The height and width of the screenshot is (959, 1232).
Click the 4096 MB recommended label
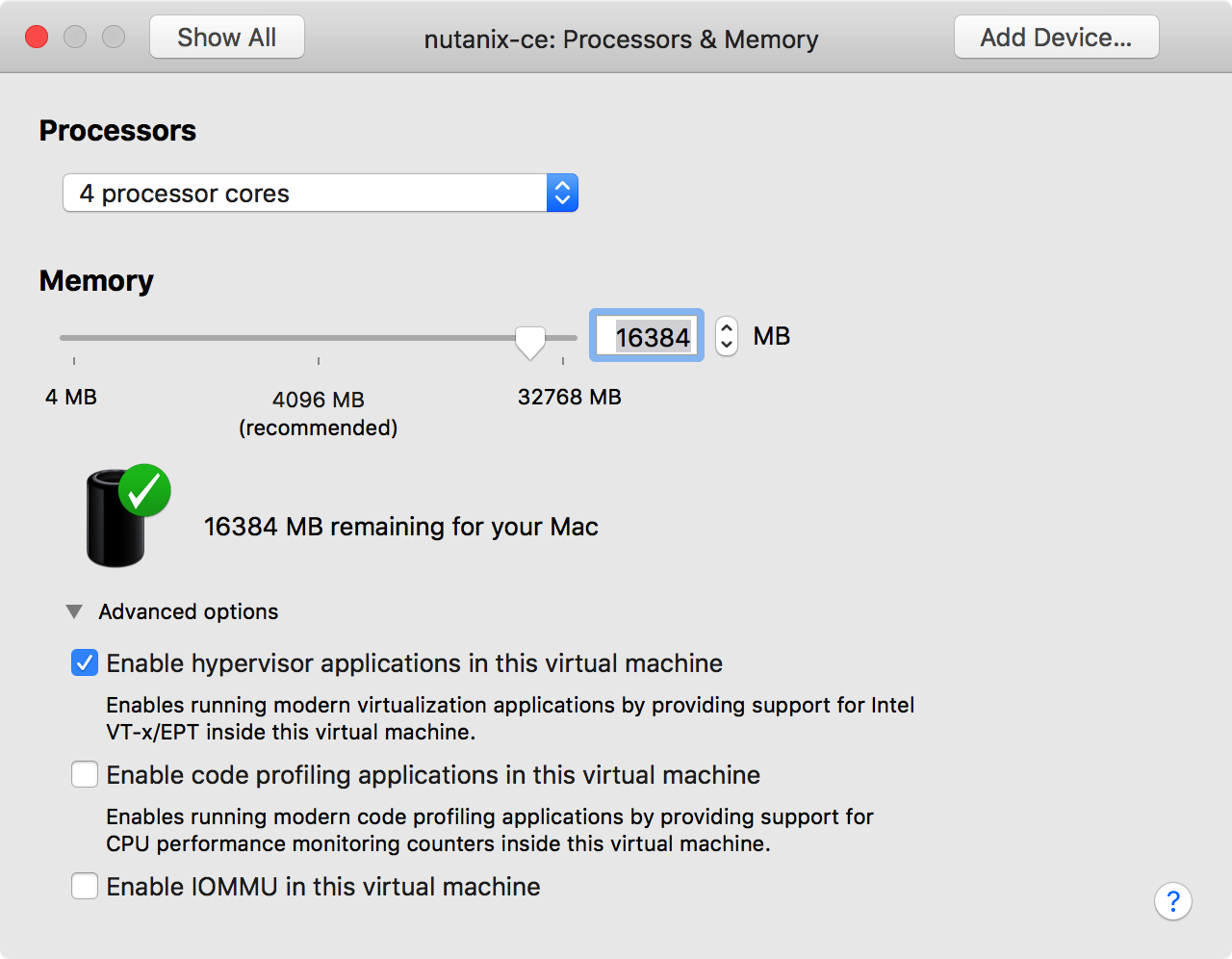pos(319,412)
